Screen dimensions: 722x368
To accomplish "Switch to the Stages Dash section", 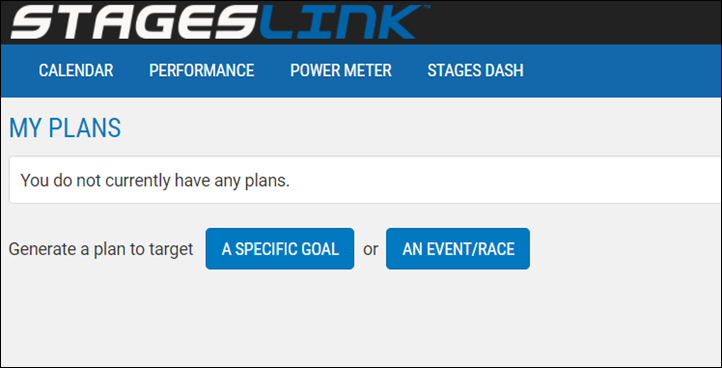I will [475, 71].
